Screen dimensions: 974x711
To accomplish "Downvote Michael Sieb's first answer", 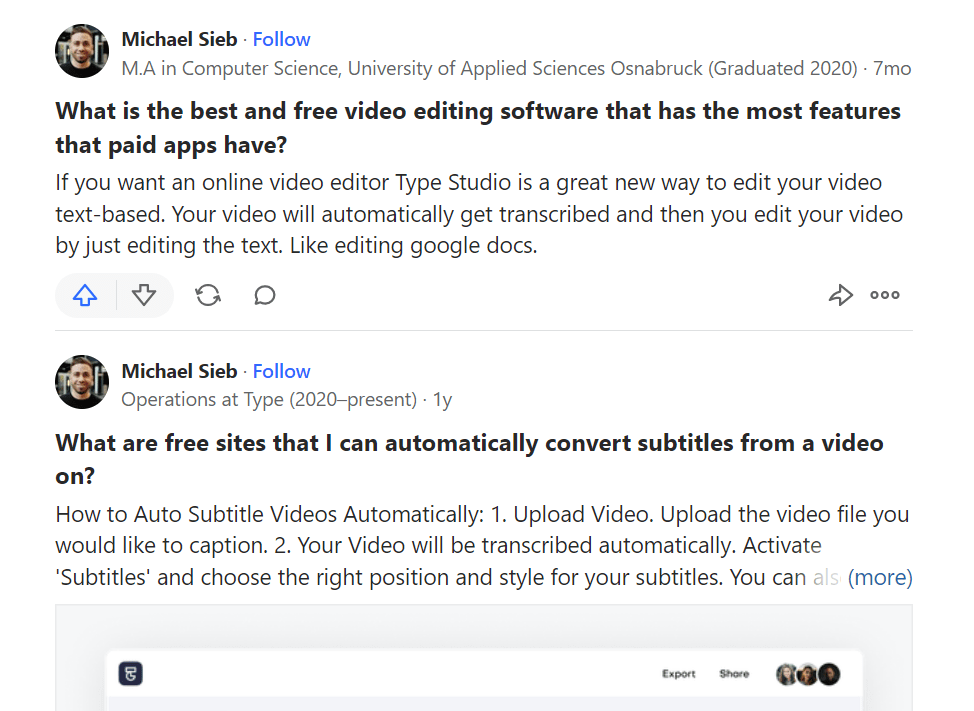I will pos(144,296).
